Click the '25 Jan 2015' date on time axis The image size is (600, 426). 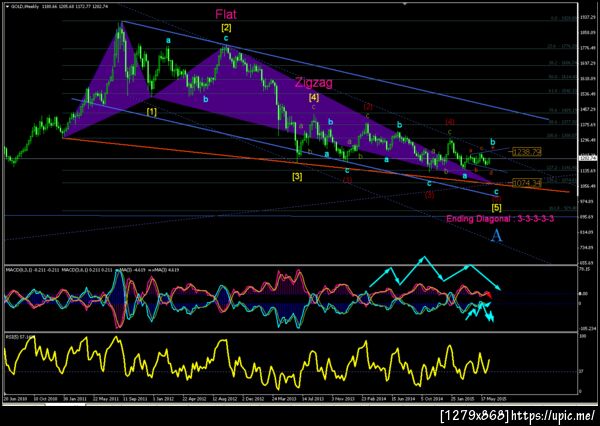point(464,399)
